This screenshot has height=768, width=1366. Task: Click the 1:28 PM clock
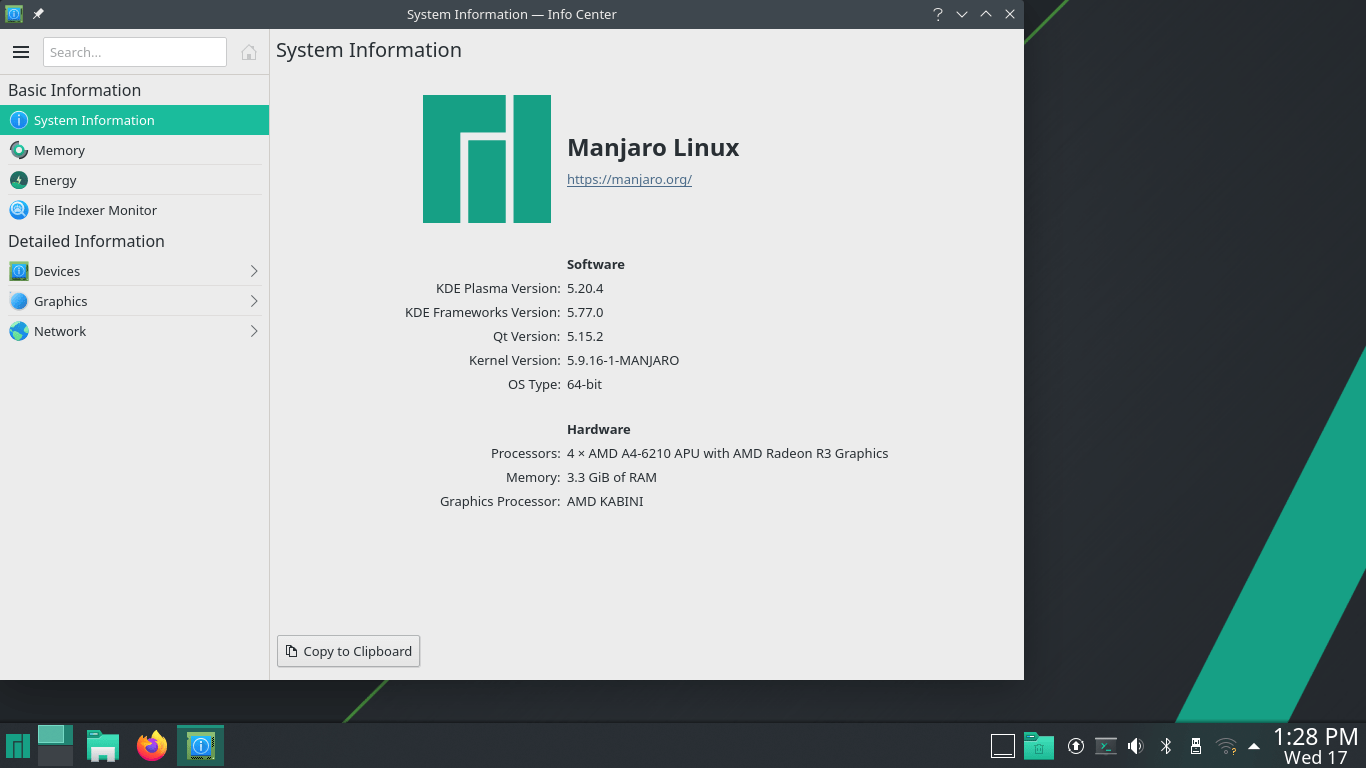tap(1316, 738)
